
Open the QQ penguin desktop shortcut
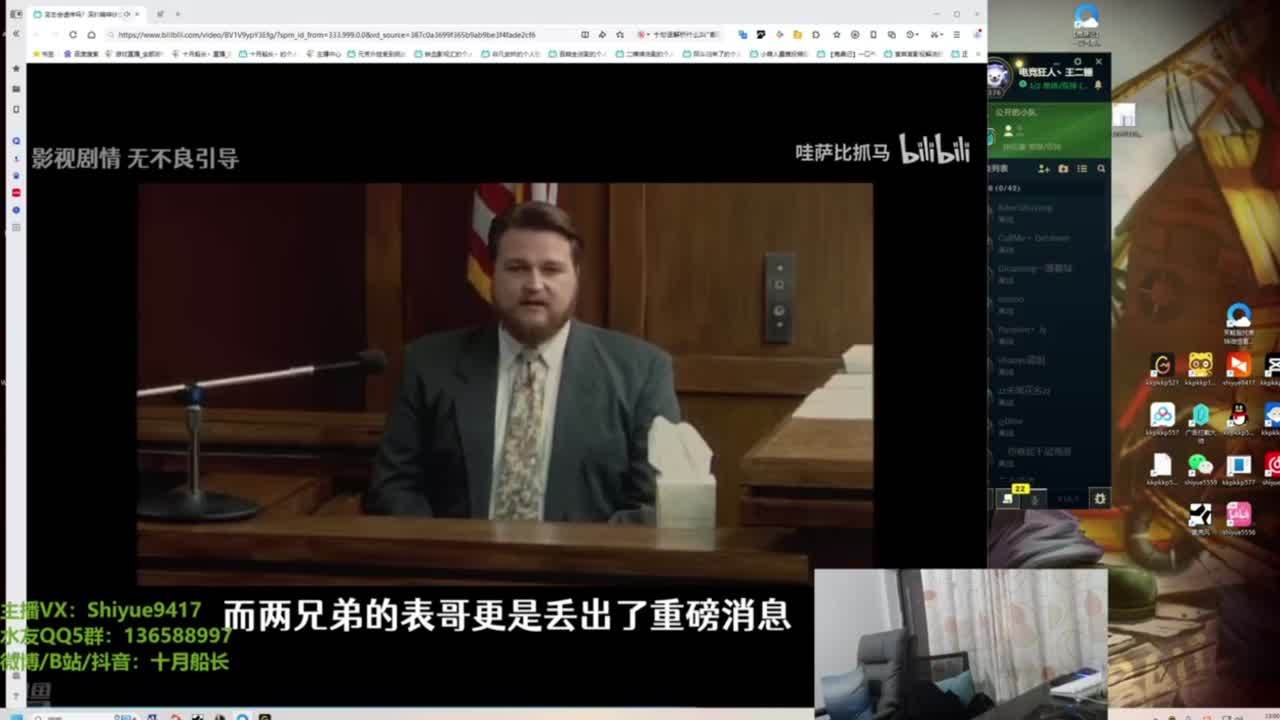(x=1239, y=417)
